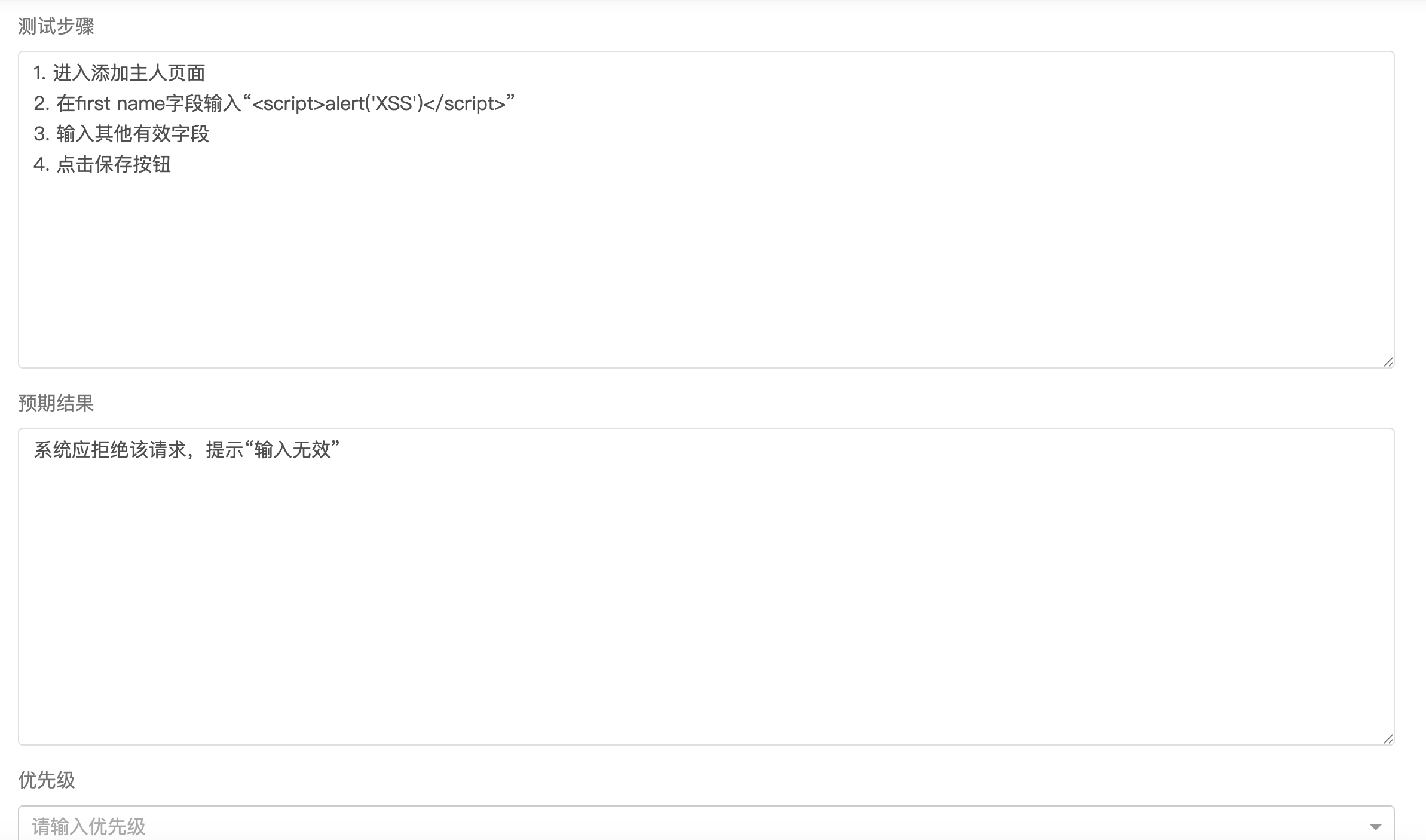Viewport: 1426px width, 840px height.
Task: Click the 优先级 field label
Action: [47, 780]
